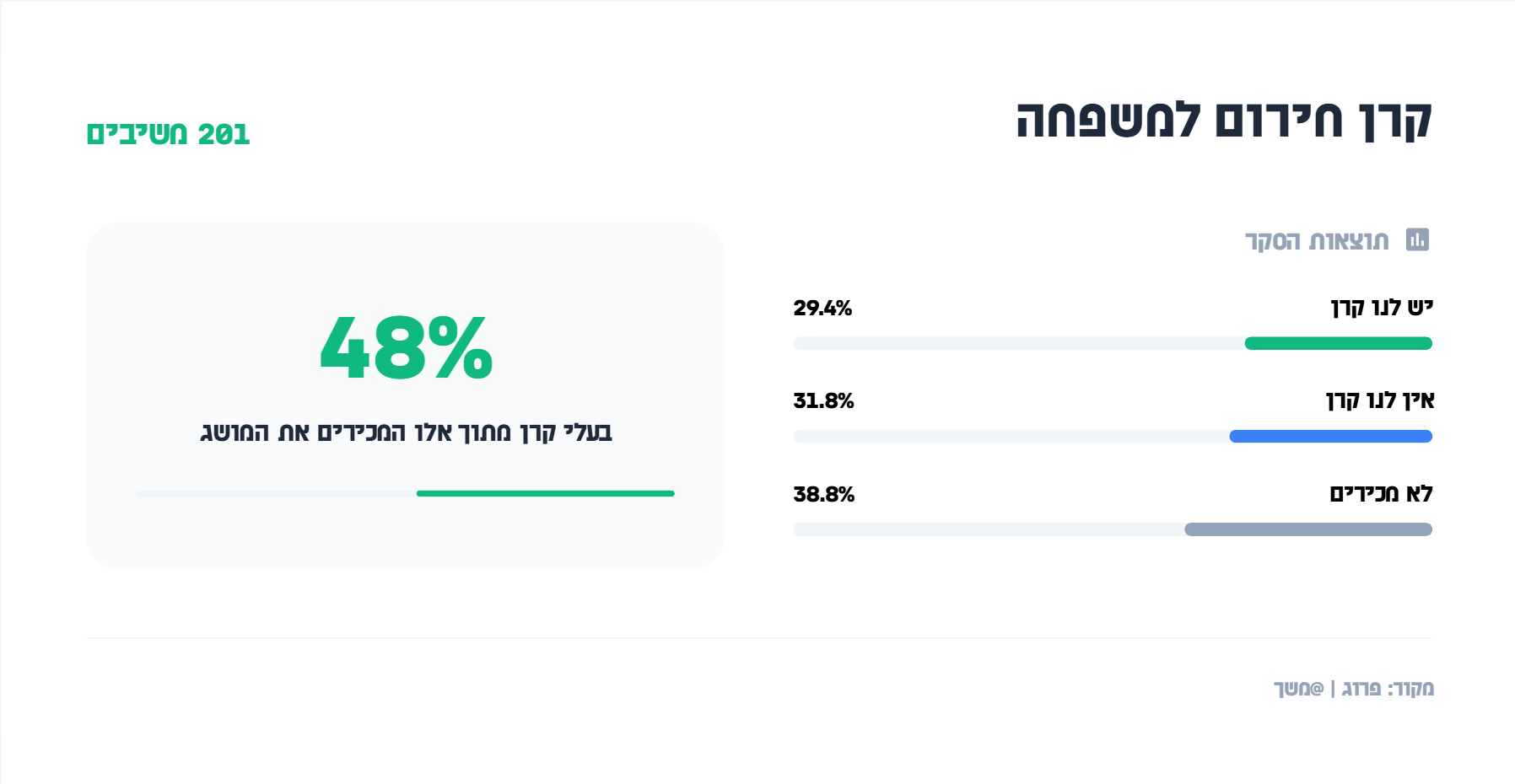Click the green progress bar under 48% caption
The width and height of the screenshot is (1515, 784).
[545, 494]
